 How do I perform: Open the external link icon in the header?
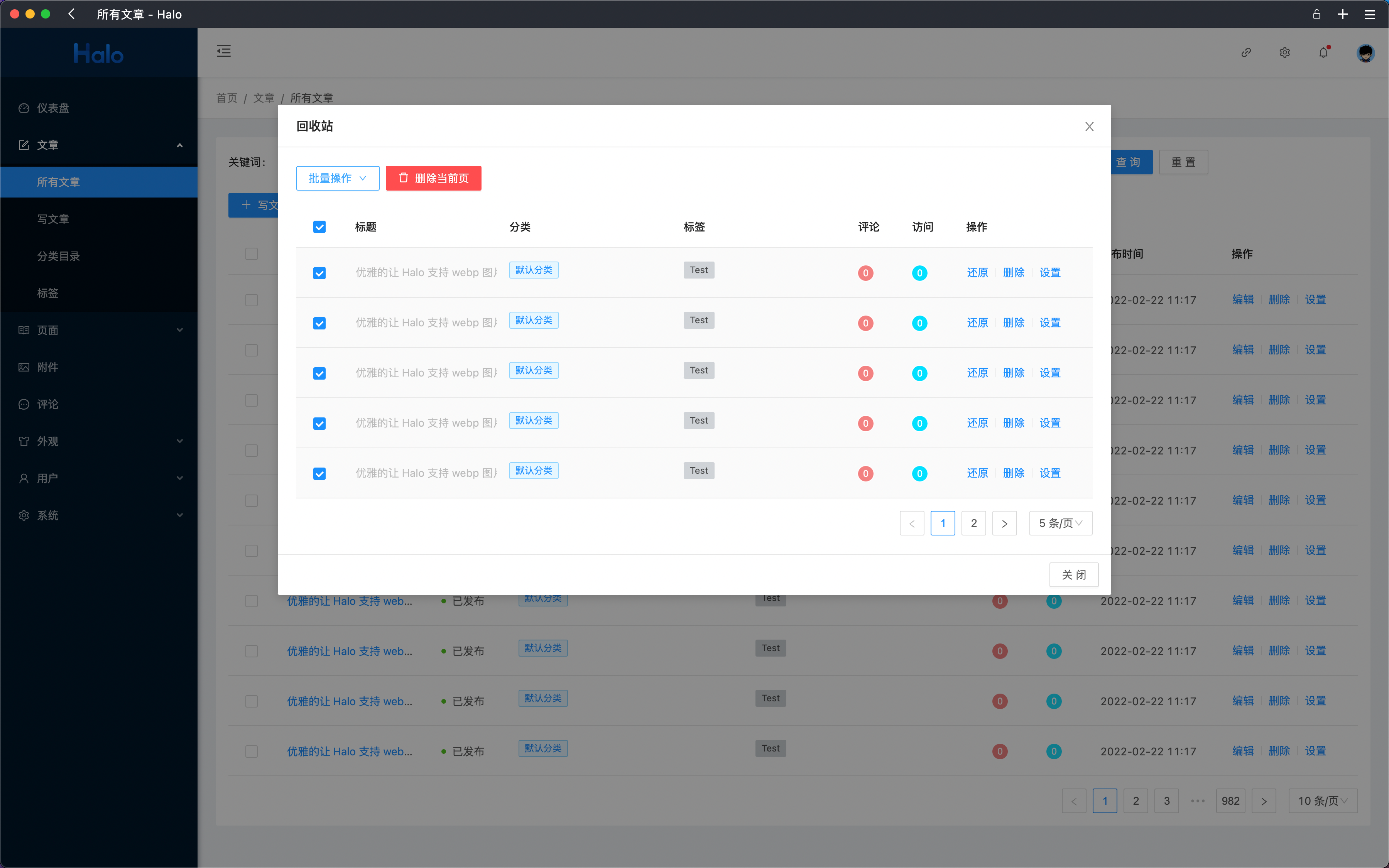click(x=1246, y=52)
